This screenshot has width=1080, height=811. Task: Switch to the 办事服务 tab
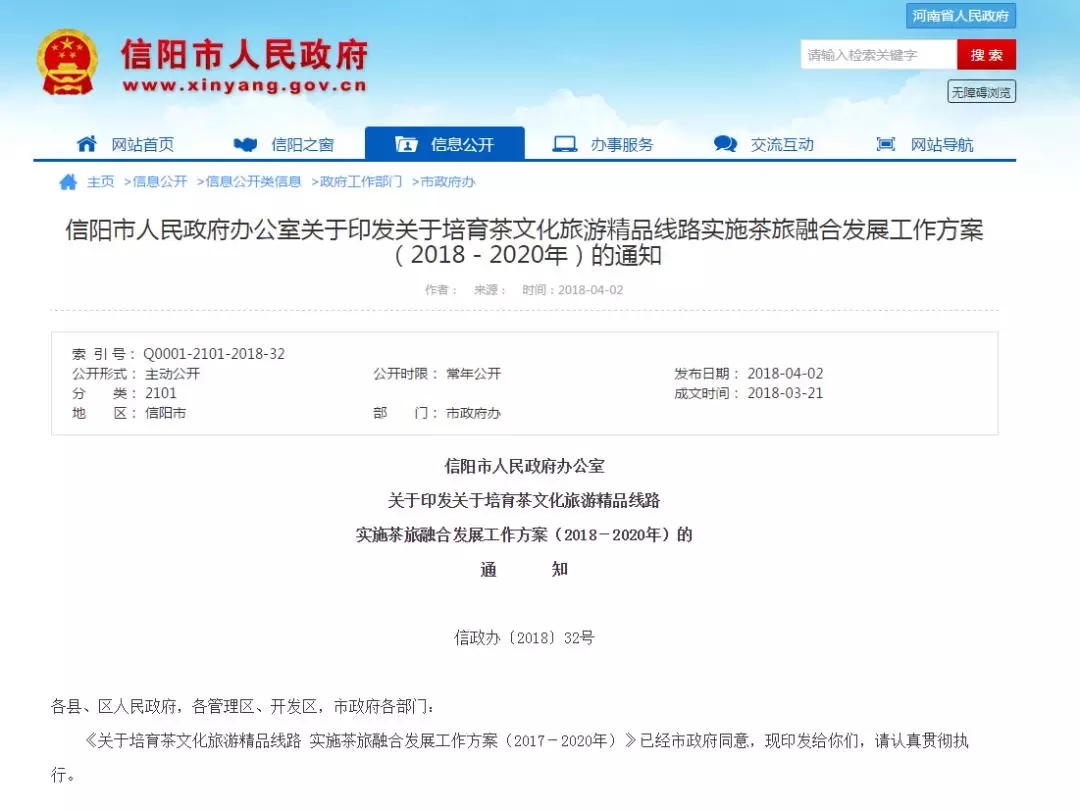[621, 144]
